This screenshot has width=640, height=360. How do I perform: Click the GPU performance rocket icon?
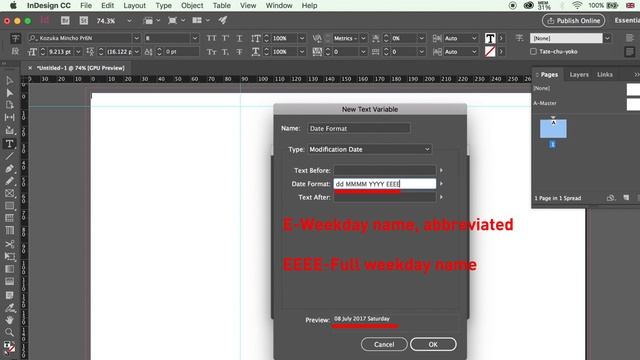point(222,20)
